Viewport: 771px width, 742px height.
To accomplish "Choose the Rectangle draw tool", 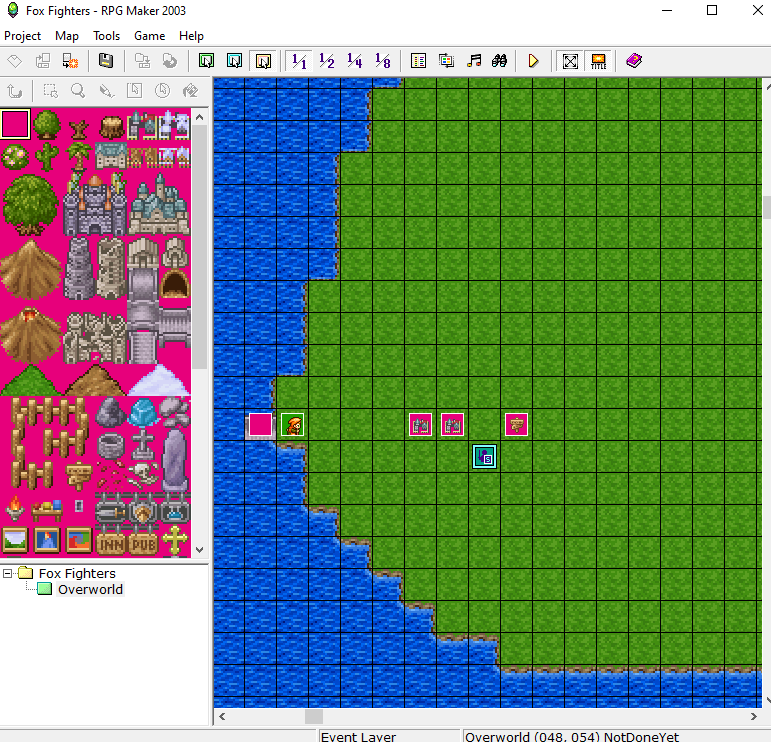I will pos(134,90).
